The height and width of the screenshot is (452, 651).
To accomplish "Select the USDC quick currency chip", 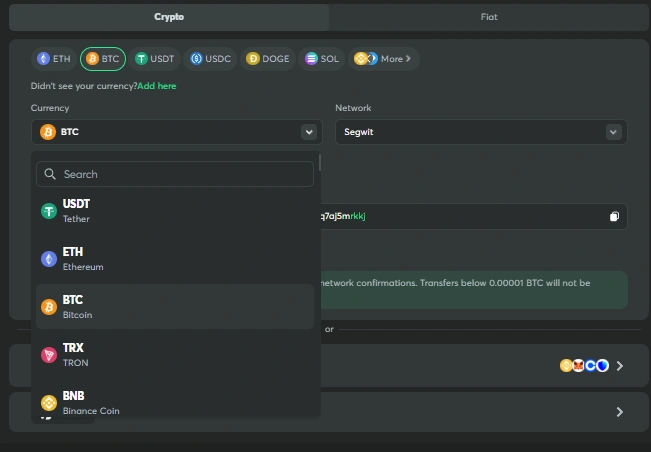I will click(210, 59).
